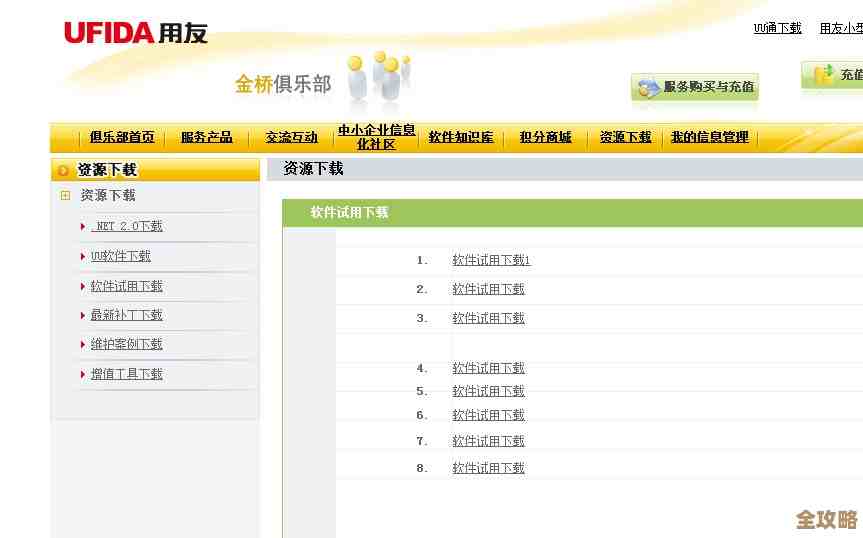Open 软件试用下载 sidebar link

pyautogui.click(x=127, y=286)
